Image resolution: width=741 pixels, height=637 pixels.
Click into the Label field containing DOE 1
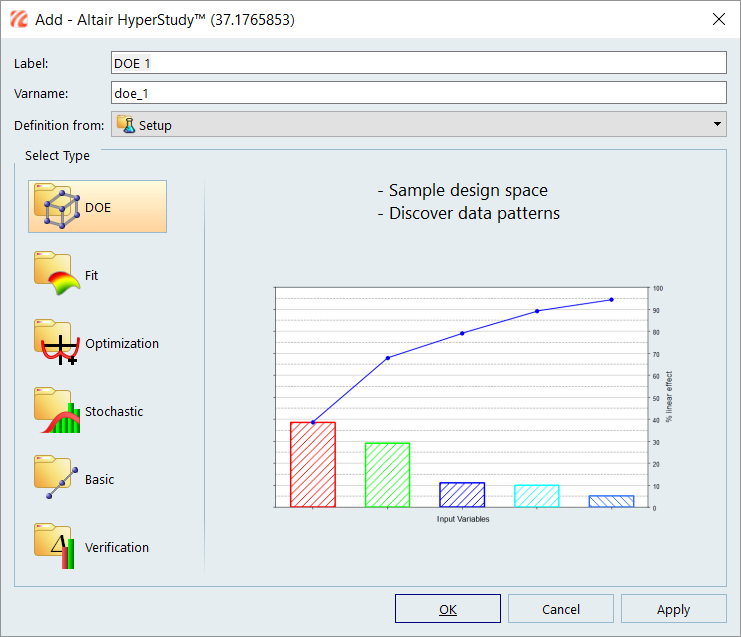click(x=419, y=63)
